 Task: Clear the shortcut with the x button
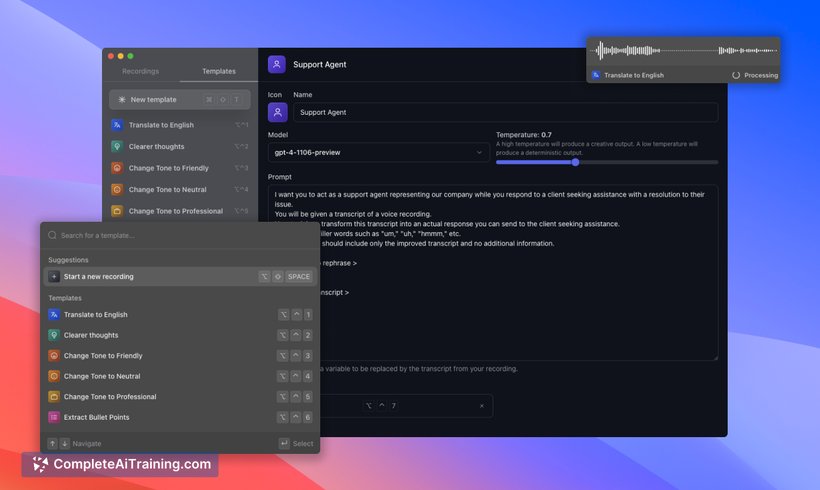click(482, 406)
